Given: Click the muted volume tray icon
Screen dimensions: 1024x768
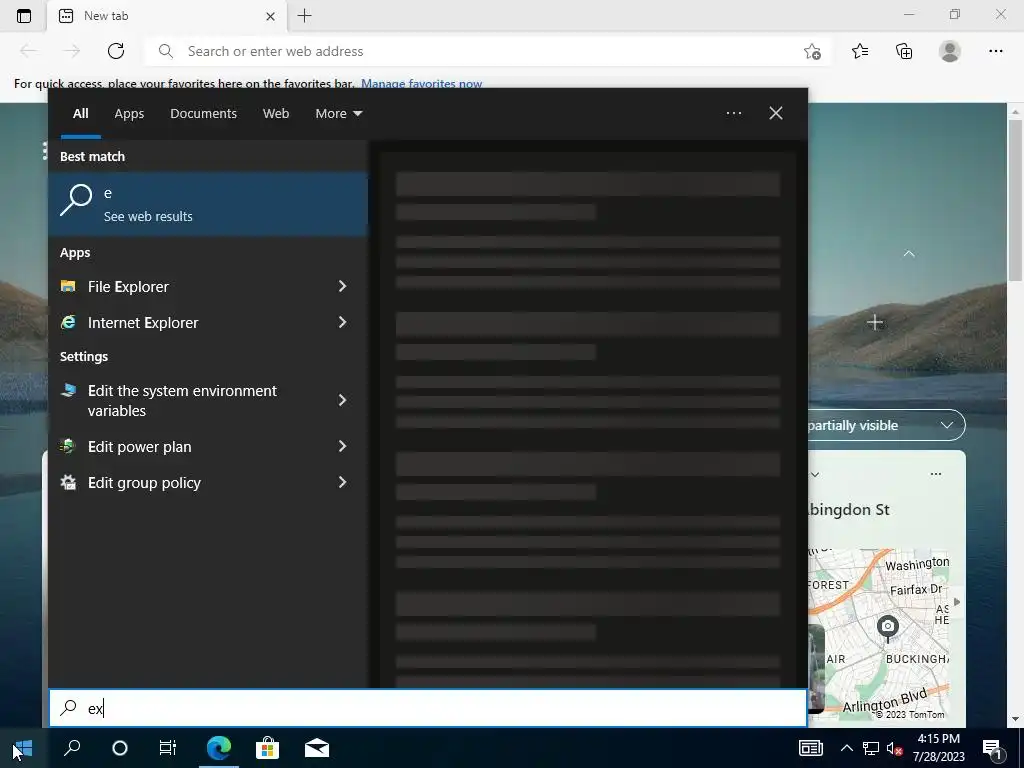Looking at the screenshot, I should pyautogui.click(x=894, y=748).
